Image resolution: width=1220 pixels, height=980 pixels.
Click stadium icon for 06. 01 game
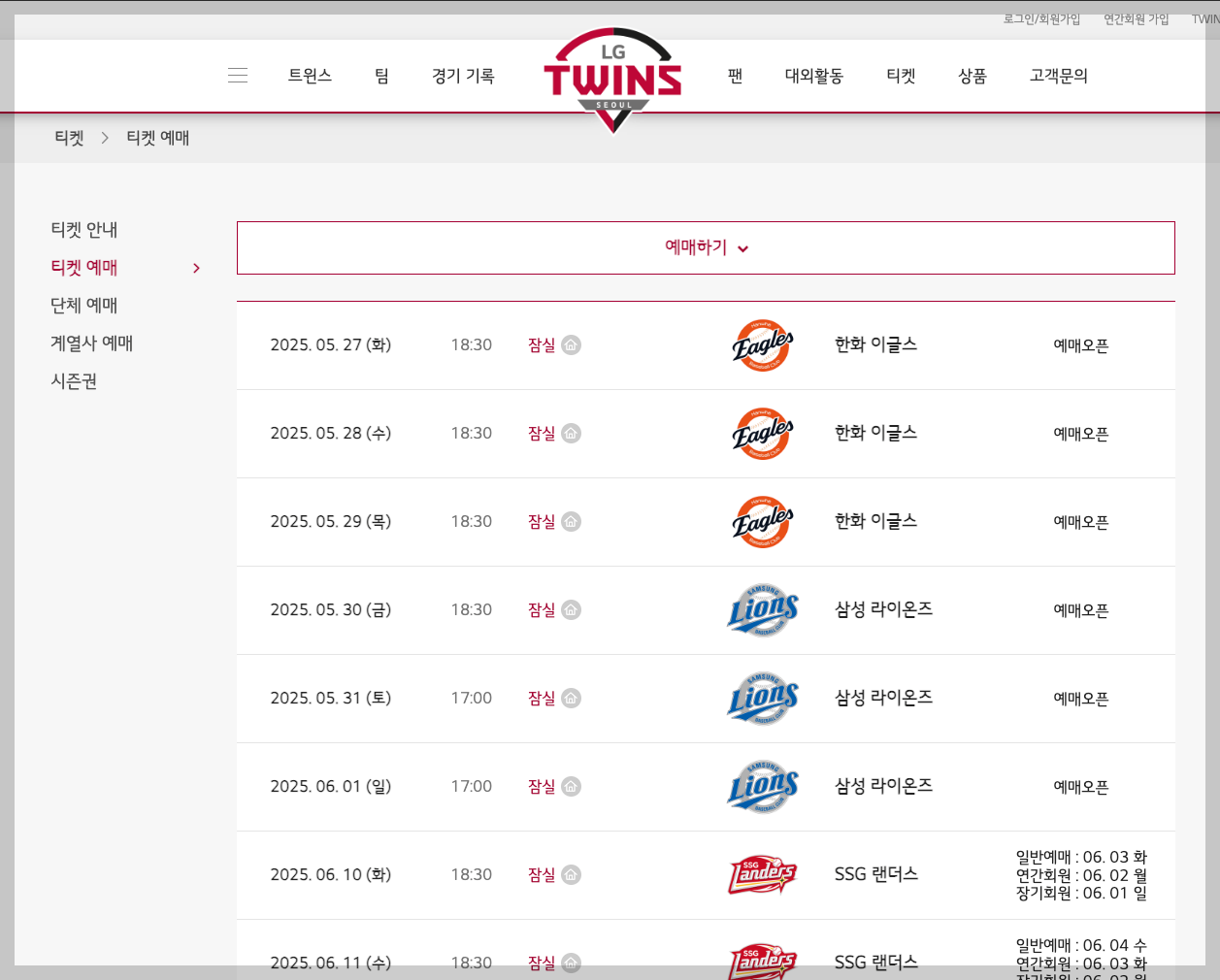click(x=572, y=787)
